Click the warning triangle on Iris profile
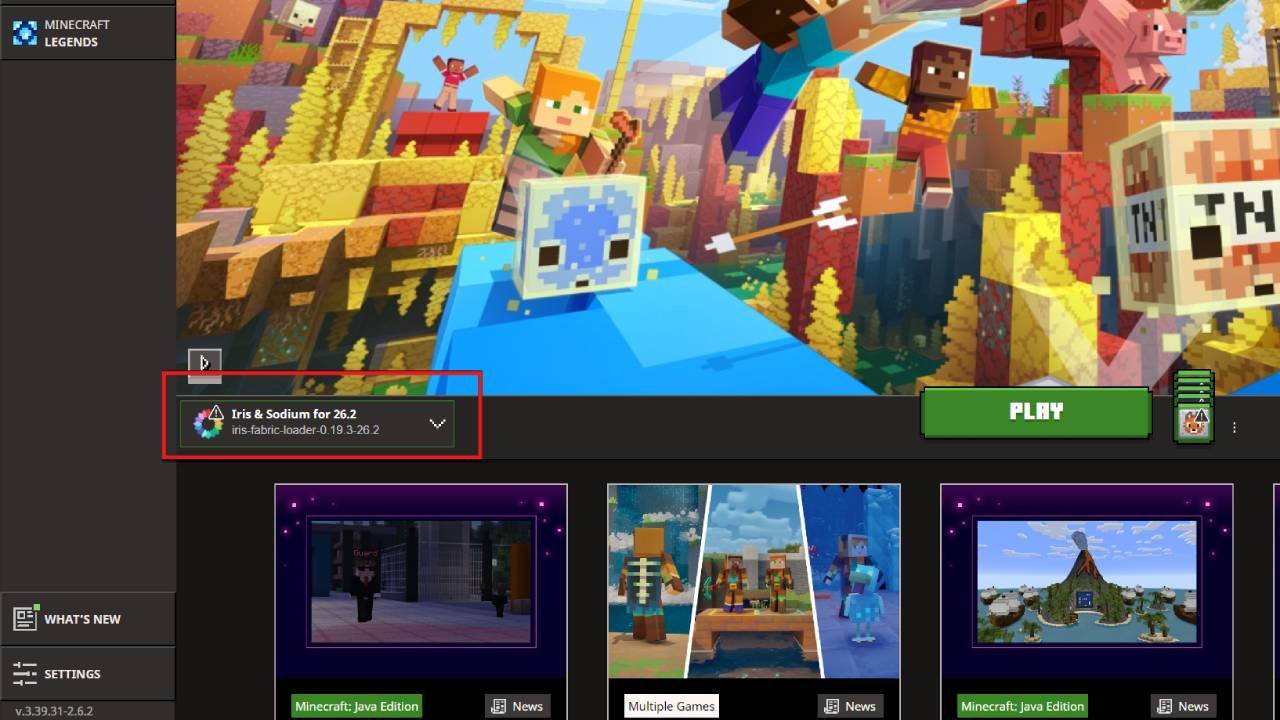1280x720 pixels. 216,412
